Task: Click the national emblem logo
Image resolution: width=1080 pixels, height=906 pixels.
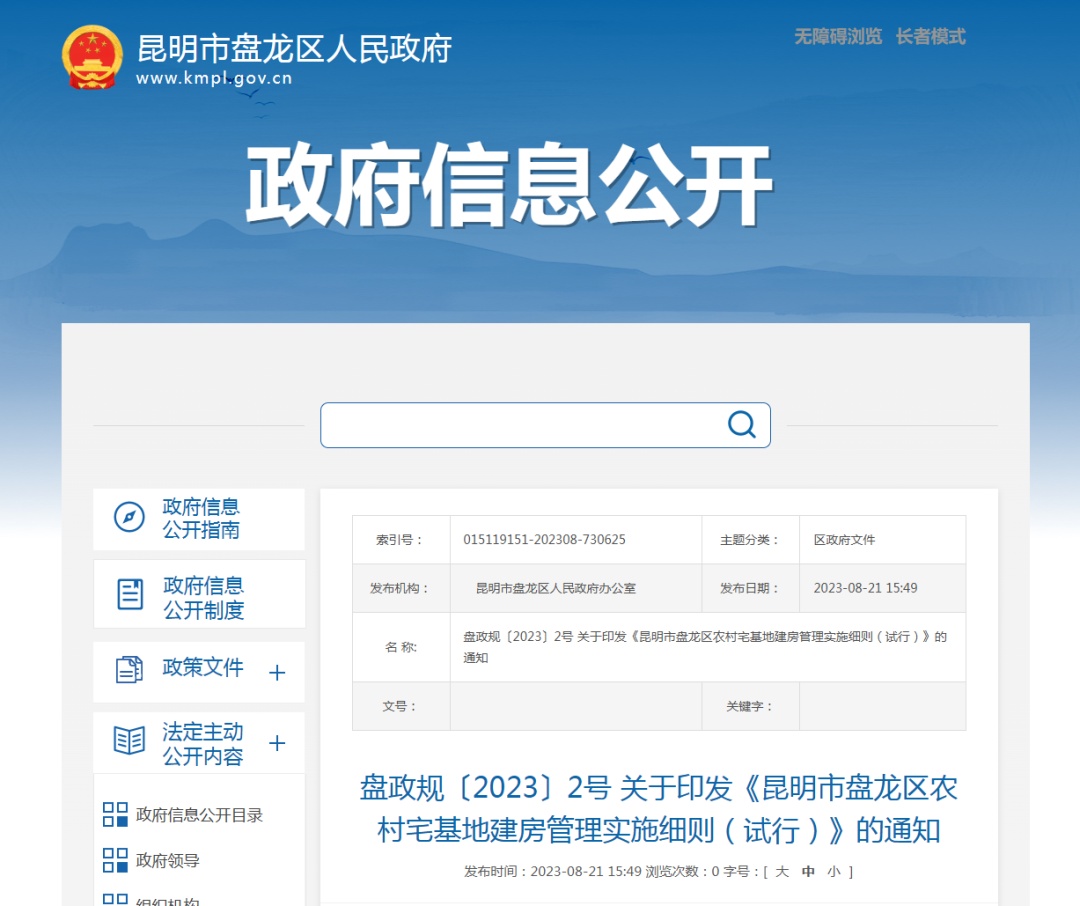Action: [92, 57]
